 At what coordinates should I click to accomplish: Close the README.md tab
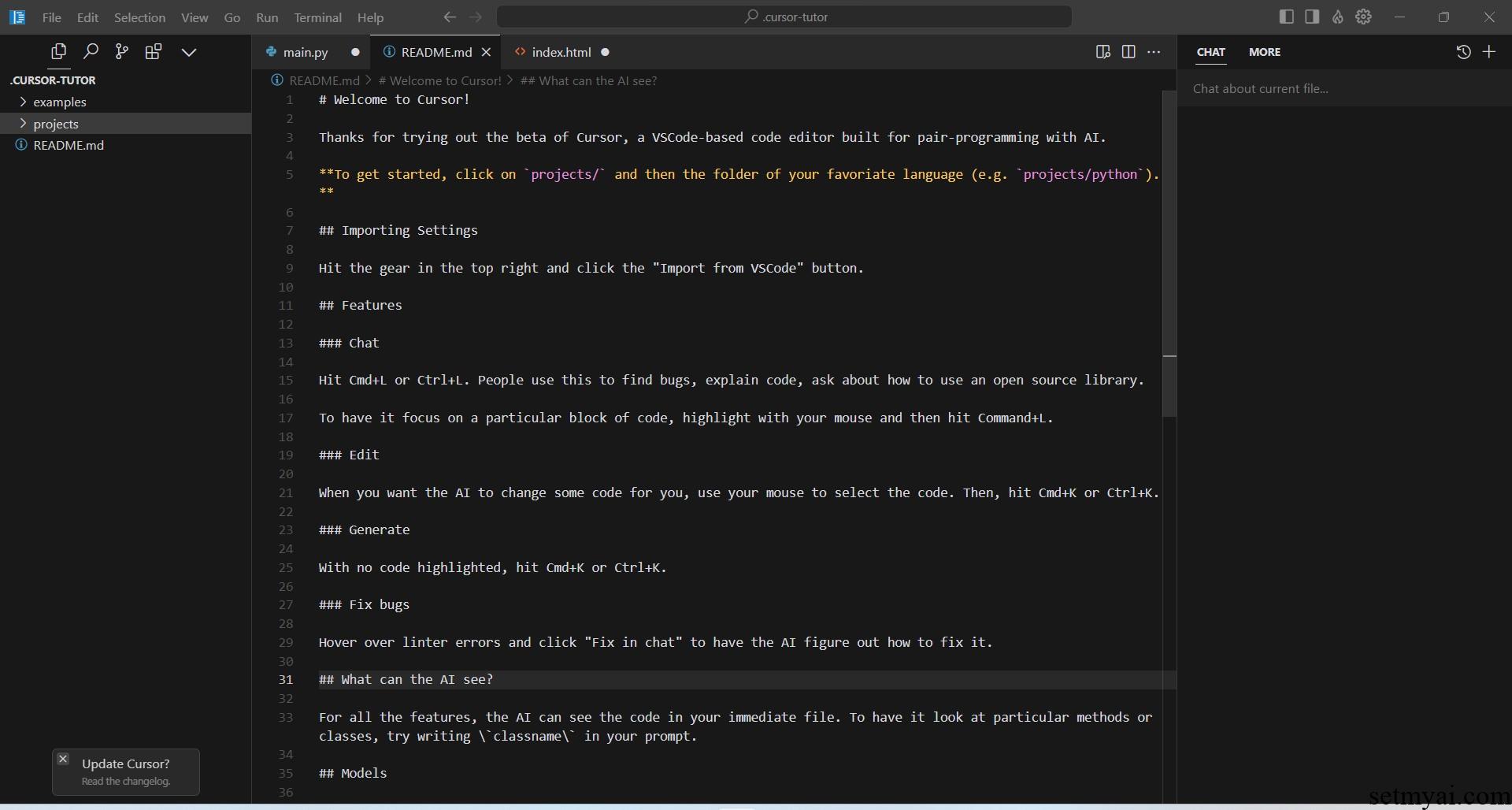coord(487,52)
